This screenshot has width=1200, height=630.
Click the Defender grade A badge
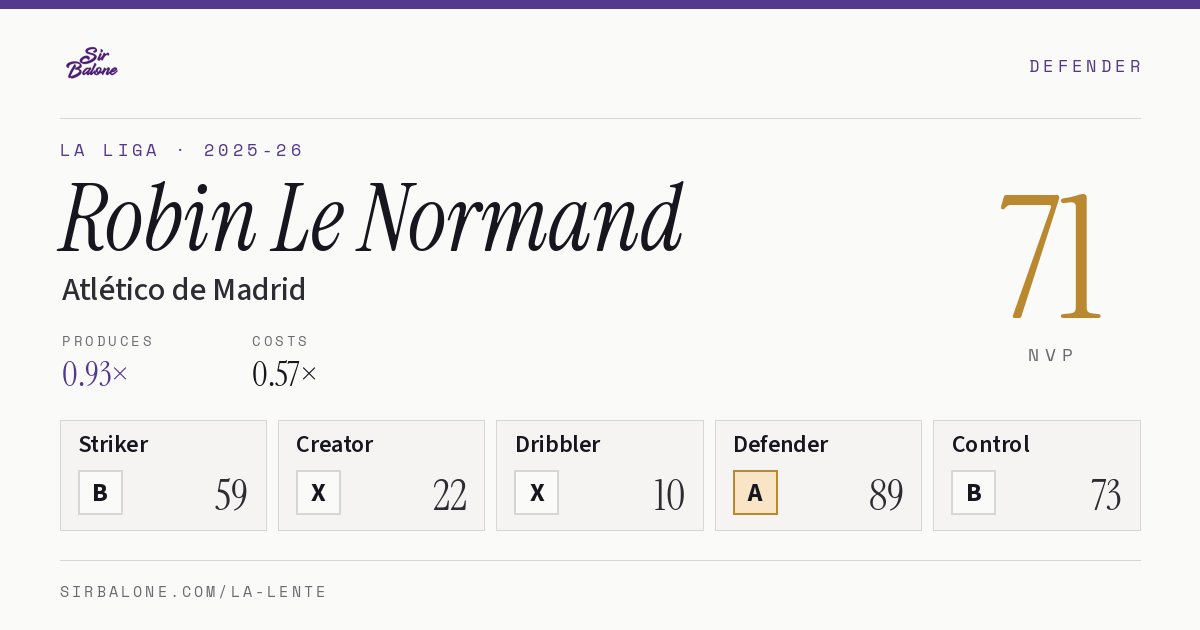(755, 492)
